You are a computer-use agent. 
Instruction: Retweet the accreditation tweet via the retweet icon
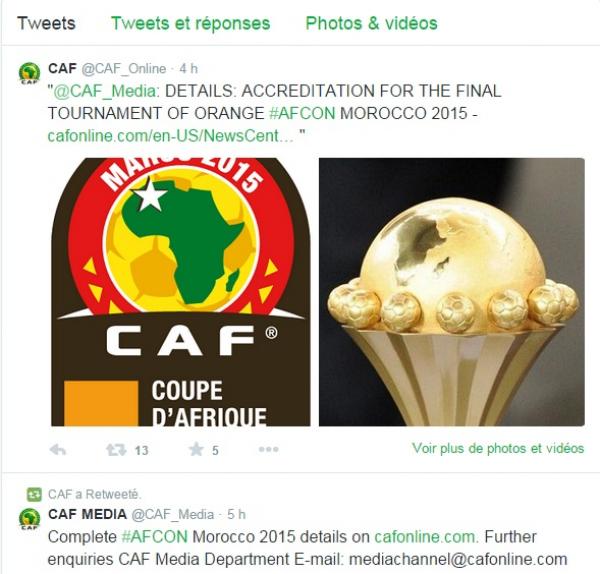click(116, 450)
